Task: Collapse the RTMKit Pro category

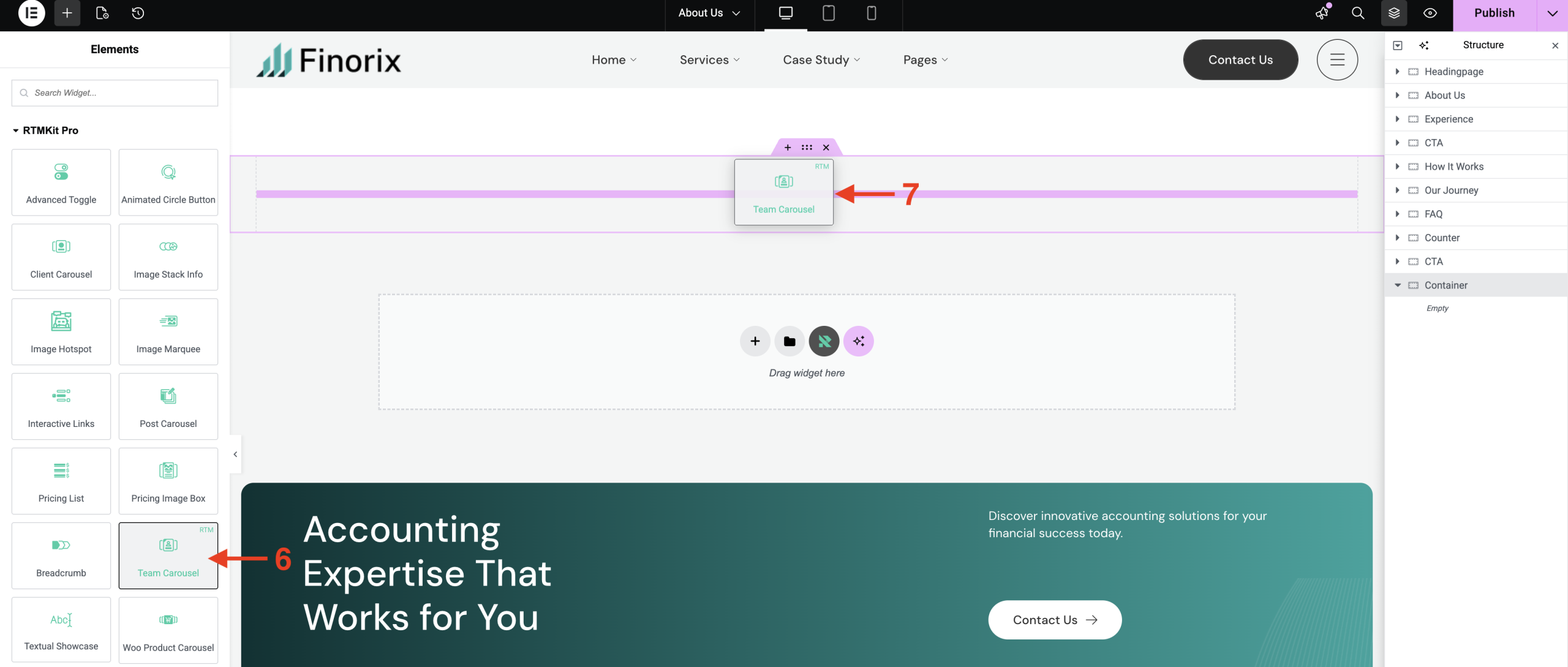Action: click(x=16, y=130)
